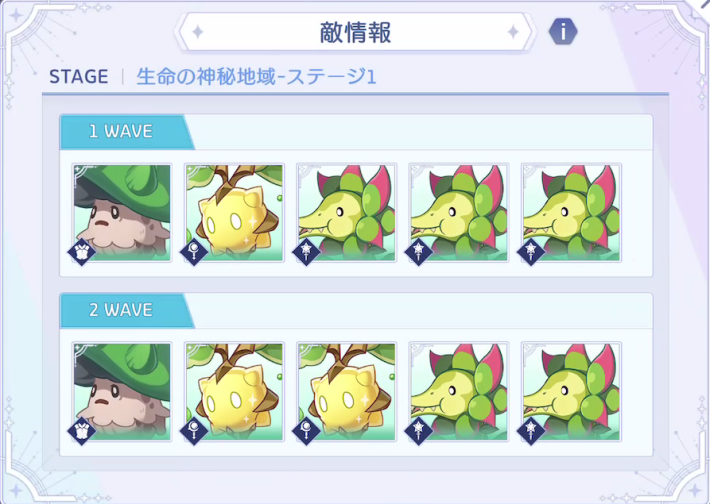
Task: Click wand class badge on first 1 WAVE crocodile
Action: coord(307,252)
